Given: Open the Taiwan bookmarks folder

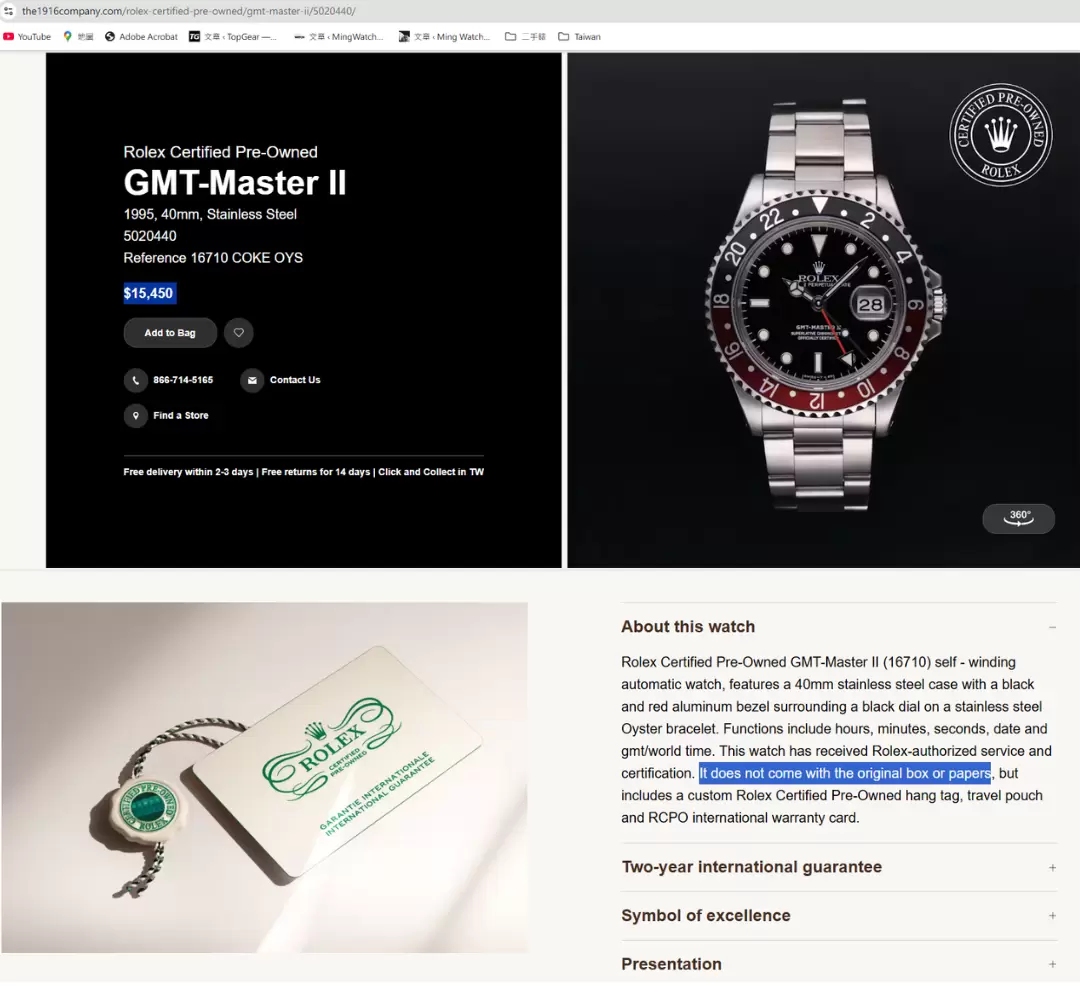Looking at the screenshot, I should (x=579, y=36).
